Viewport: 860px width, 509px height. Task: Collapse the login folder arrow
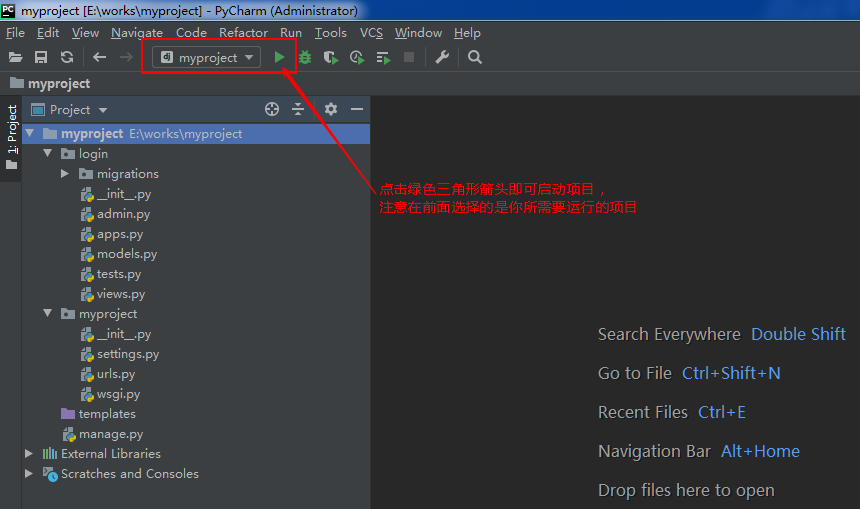[48, 154]
